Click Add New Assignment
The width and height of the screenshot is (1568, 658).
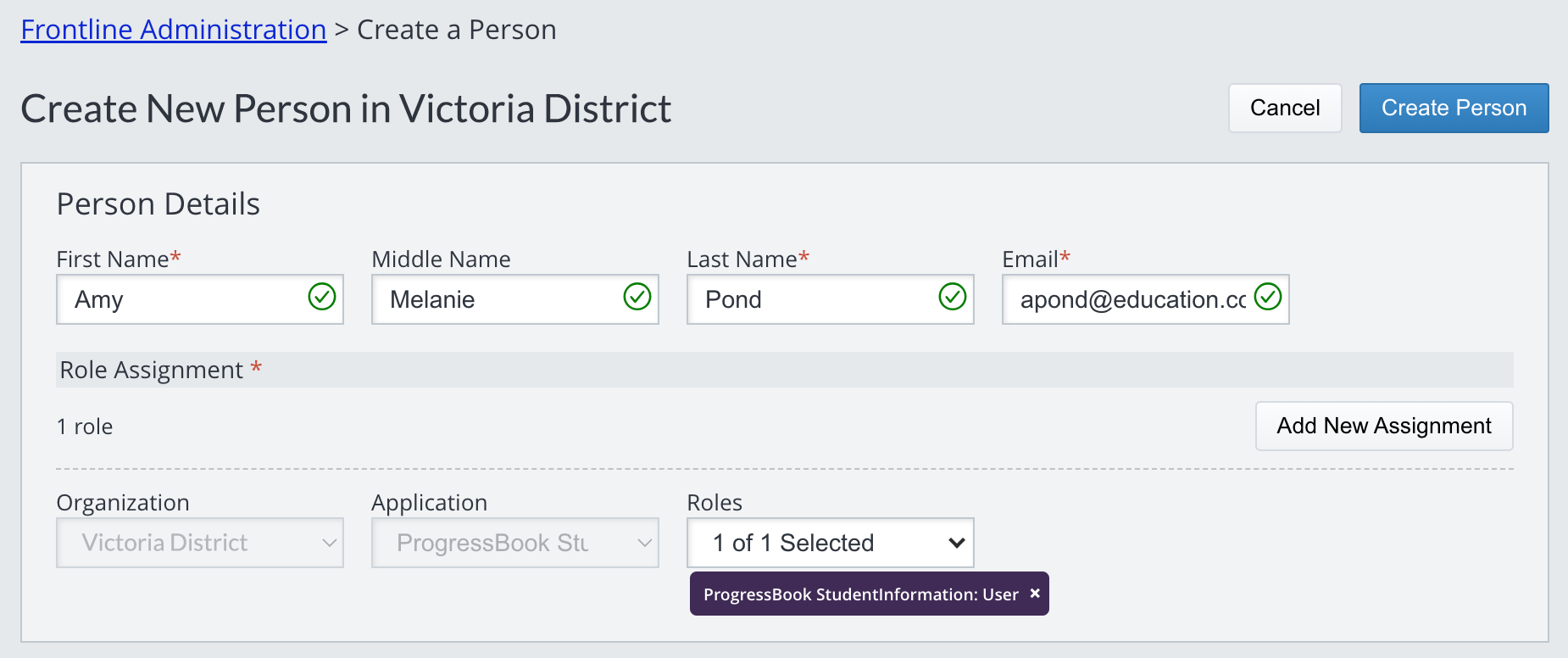(1384, 426)
